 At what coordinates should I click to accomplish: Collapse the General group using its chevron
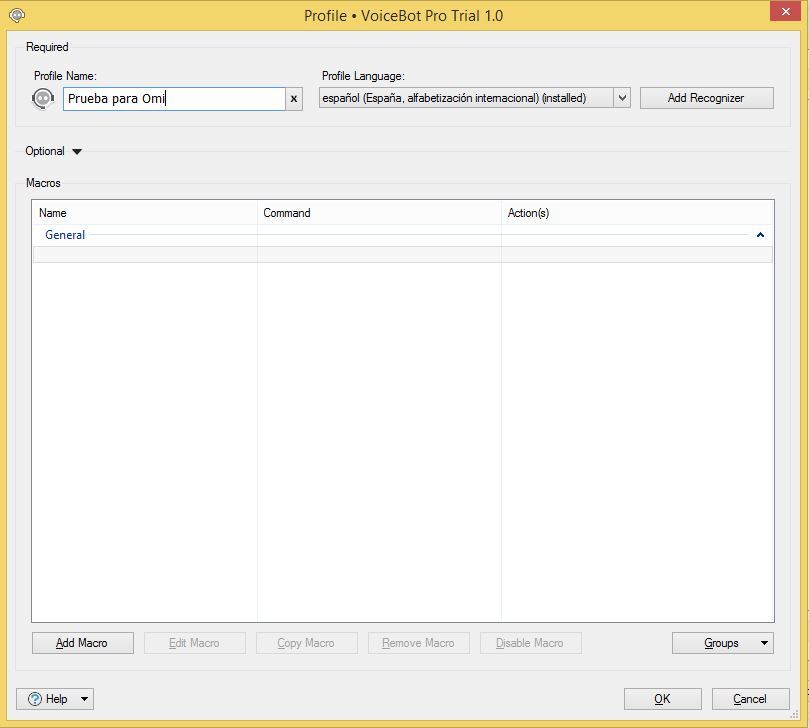pyautogui.click(x=760, y=235)
